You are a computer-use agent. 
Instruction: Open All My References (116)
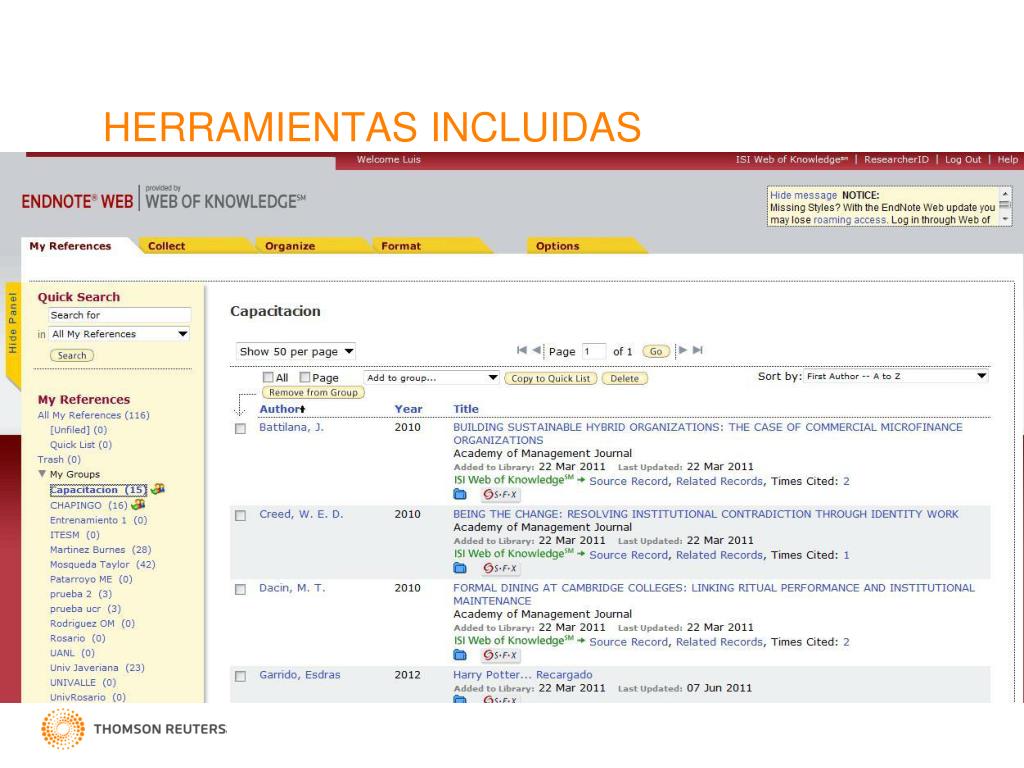(93, 415)
